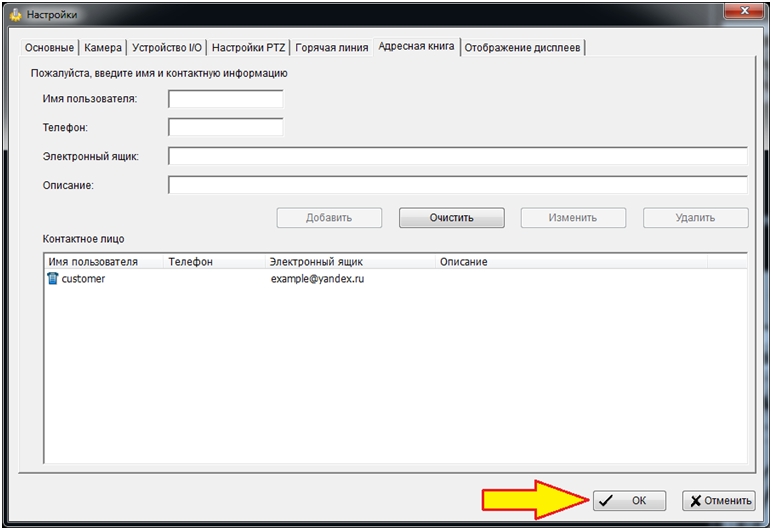Click the Имя пользователя input field

pos(226,99)
